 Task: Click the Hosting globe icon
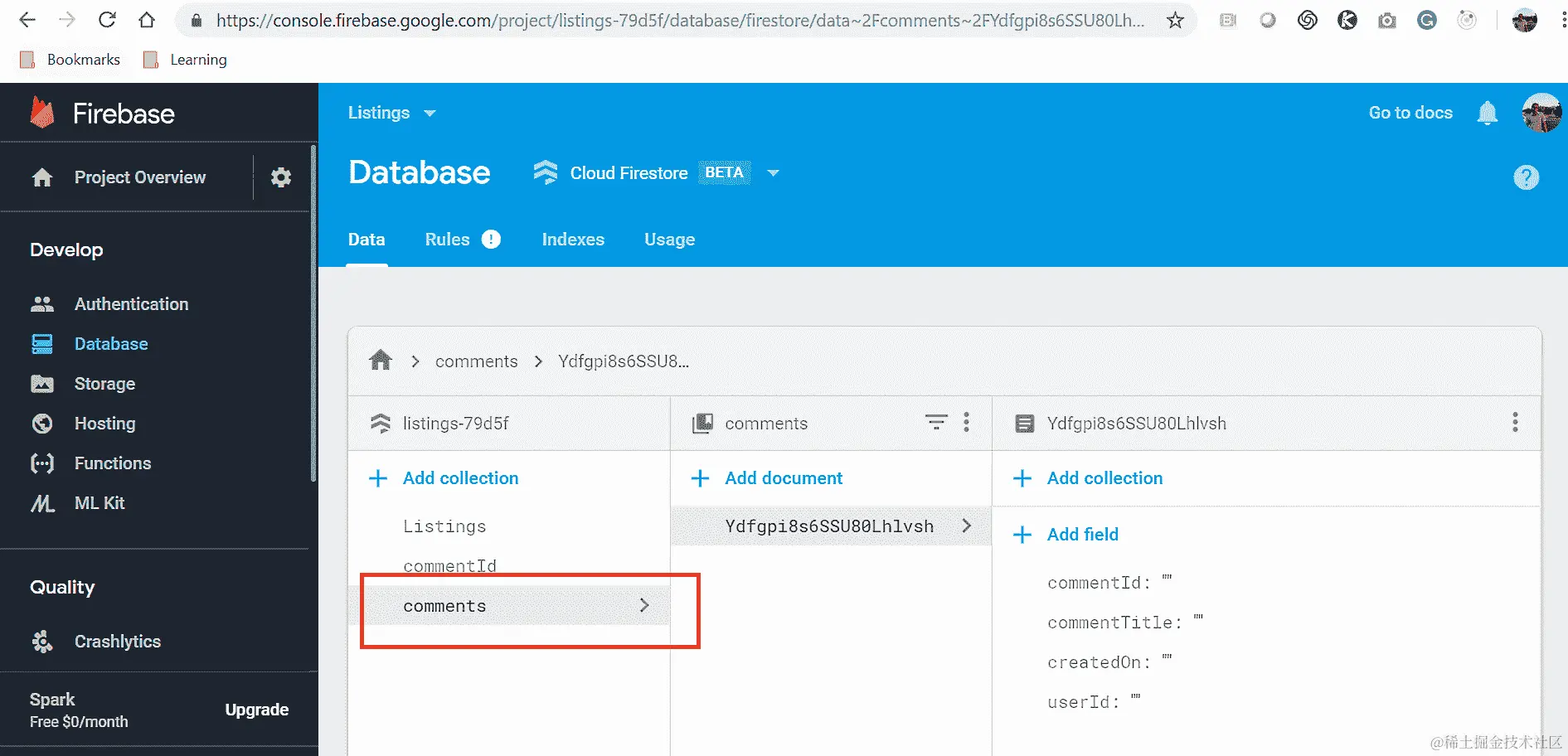[x=42, y=424]
